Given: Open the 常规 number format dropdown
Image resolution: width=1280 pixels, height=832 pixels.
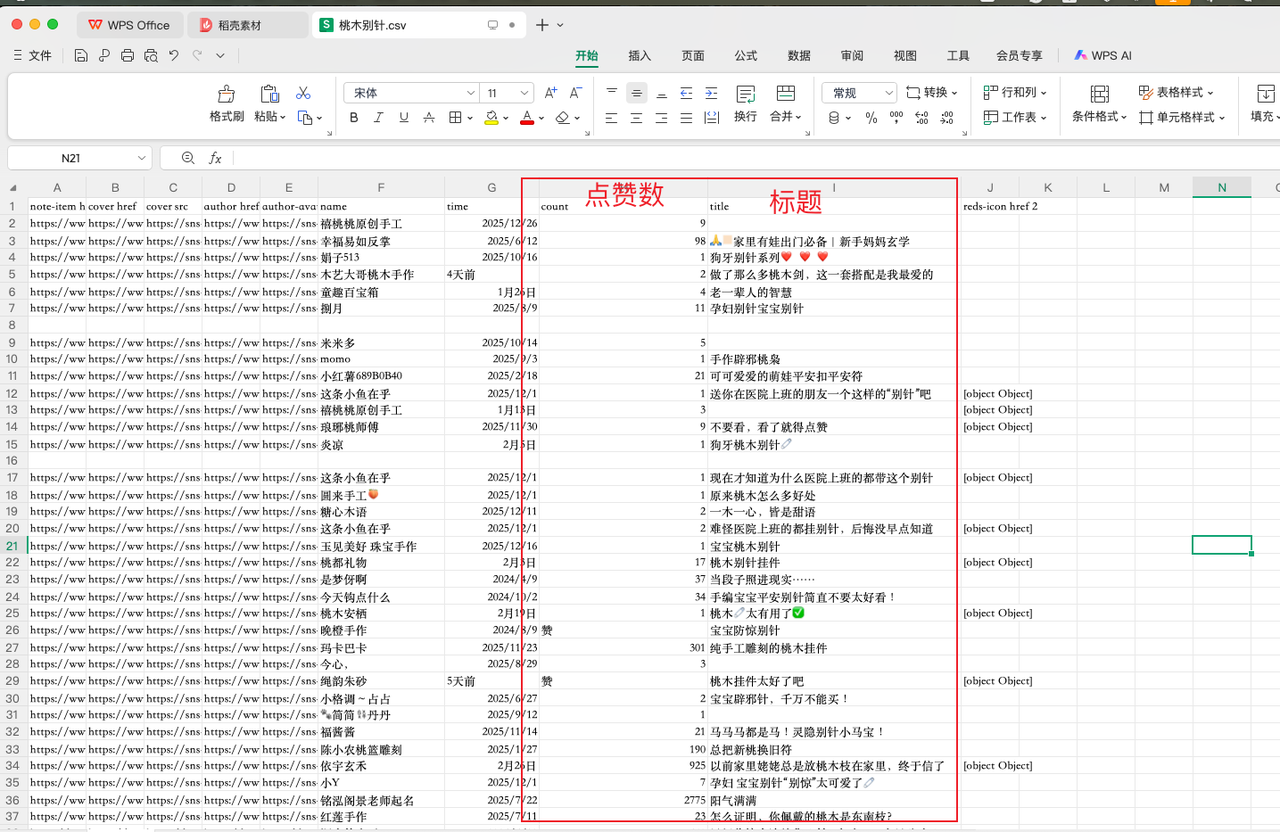Looking at the screenshot, I should click(x=888, y=93).
